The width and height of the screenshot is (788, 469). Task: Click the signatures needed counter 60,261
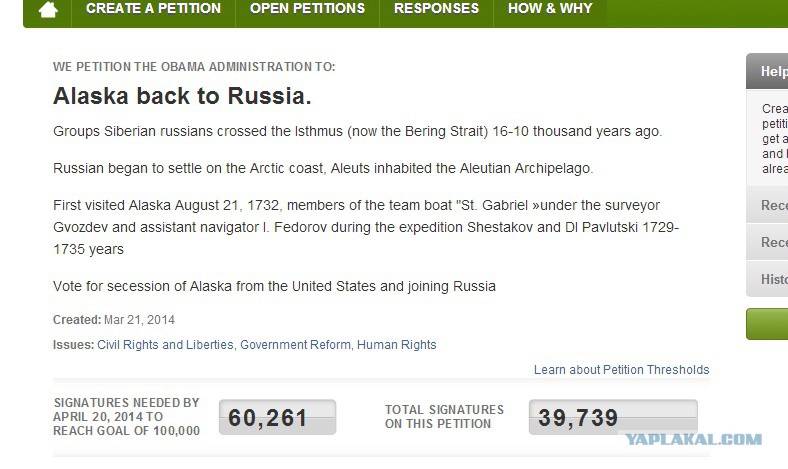(277, 417)
